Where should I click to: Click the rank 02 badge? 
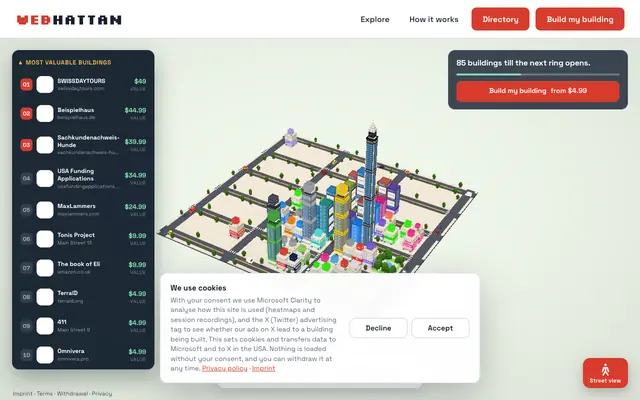point(27,113)
